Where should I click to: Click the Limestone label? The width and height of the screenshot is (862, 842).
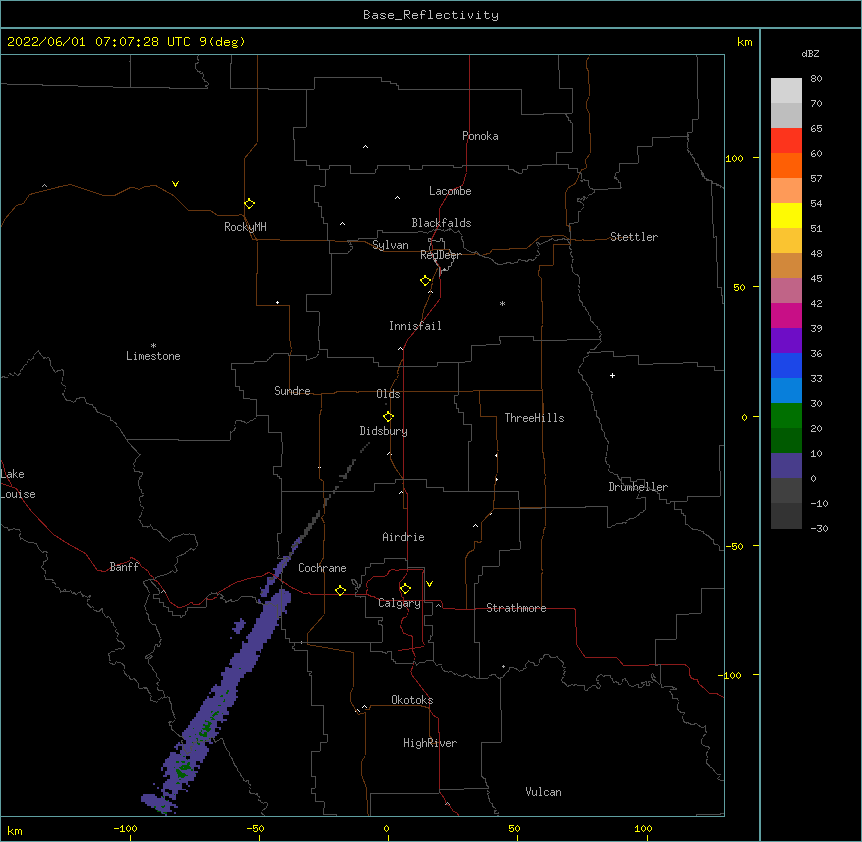153,356
